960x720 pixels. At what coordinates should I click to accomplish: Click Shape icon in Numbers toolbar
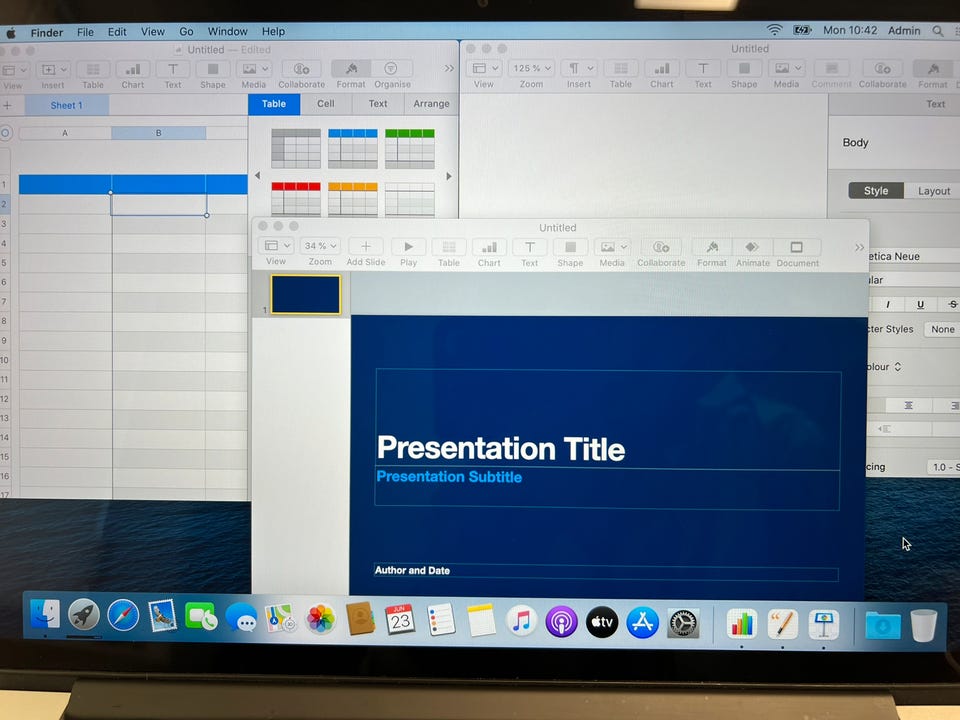coord(212,69)
